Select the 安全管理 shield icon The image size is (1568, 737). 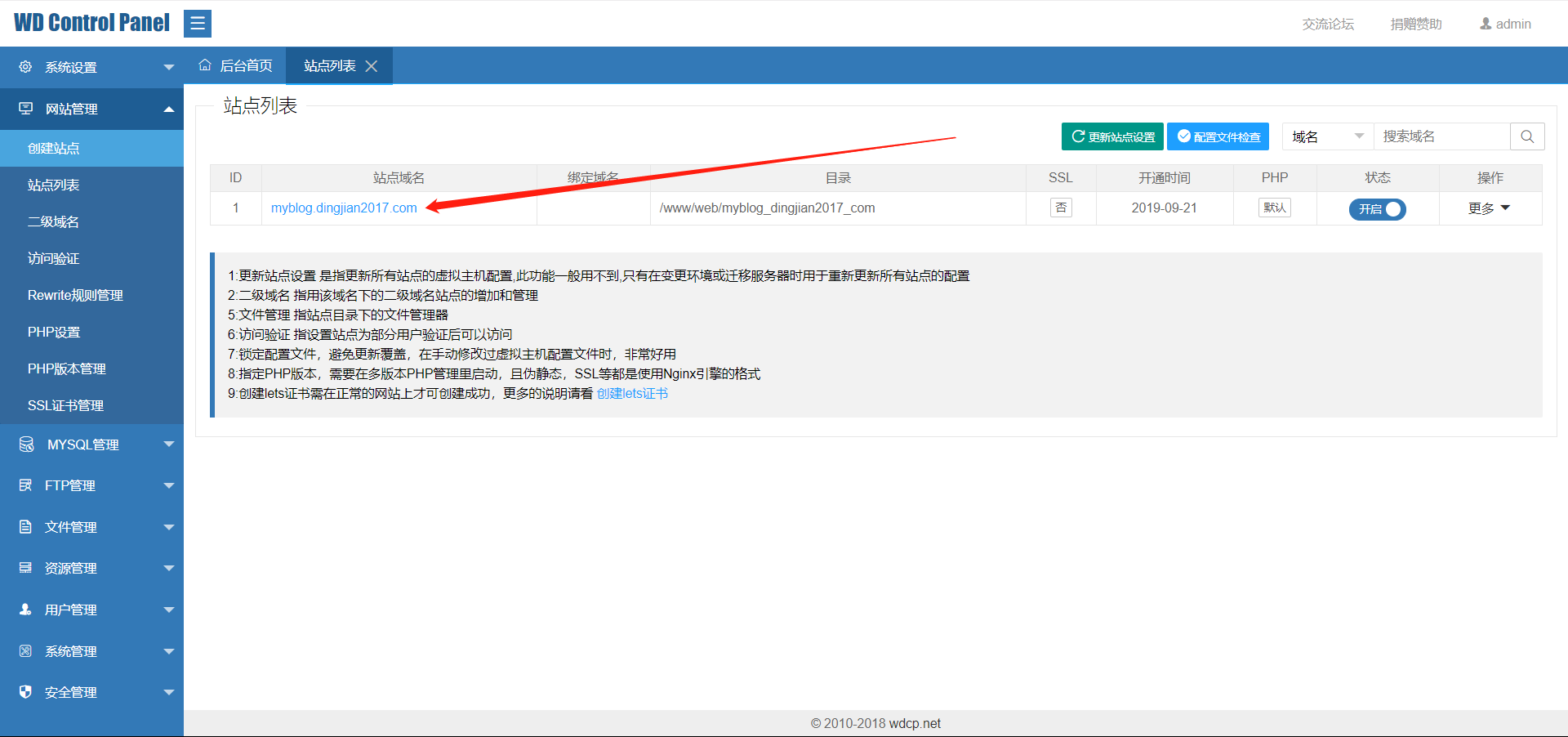click(25, 691)
